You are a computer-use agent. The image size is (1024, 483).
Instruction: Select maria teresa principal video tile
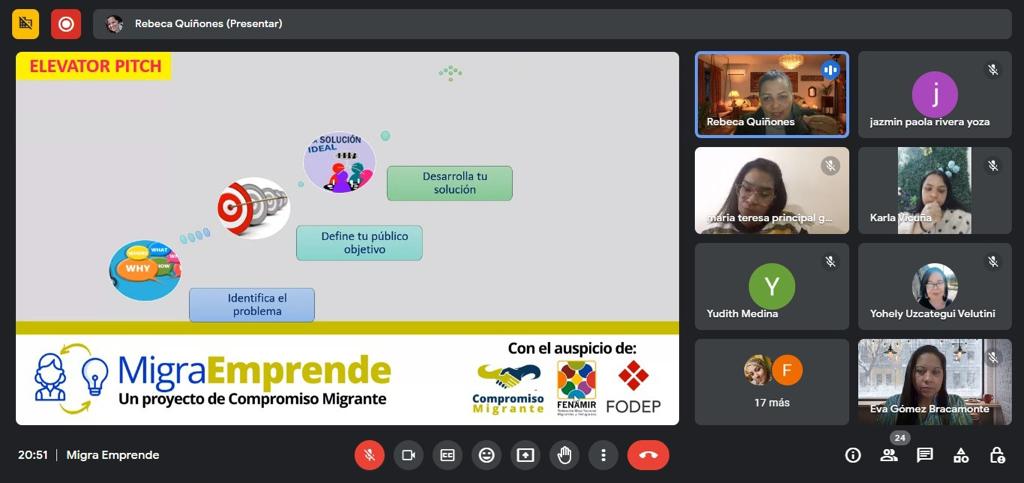[772, 191]
